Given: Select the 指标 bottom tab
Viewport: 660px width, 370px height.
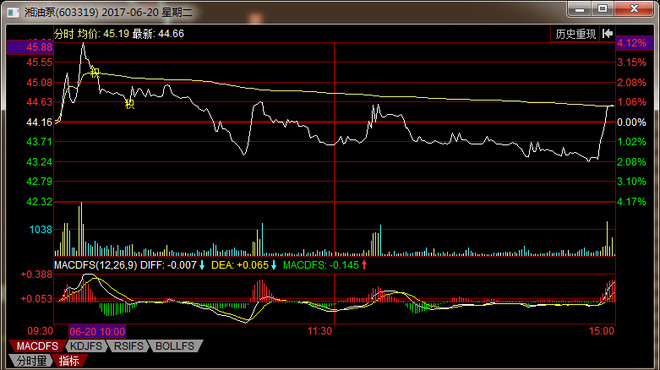Looking at the screenshot, I should [69, 360].
